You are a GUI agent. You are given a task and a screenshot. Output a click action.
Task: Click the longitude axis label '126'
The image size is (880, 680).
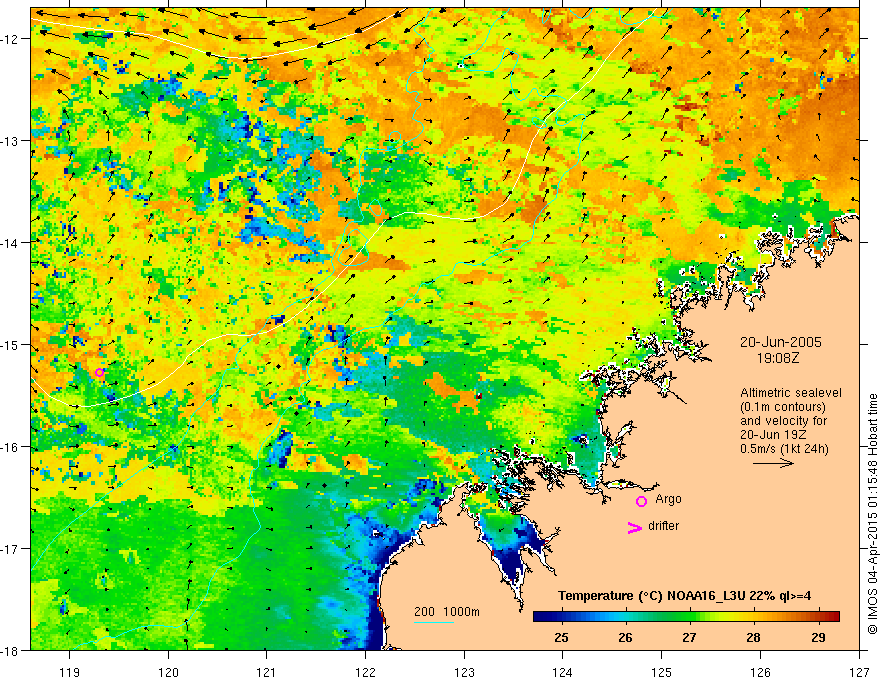point(760,672)
